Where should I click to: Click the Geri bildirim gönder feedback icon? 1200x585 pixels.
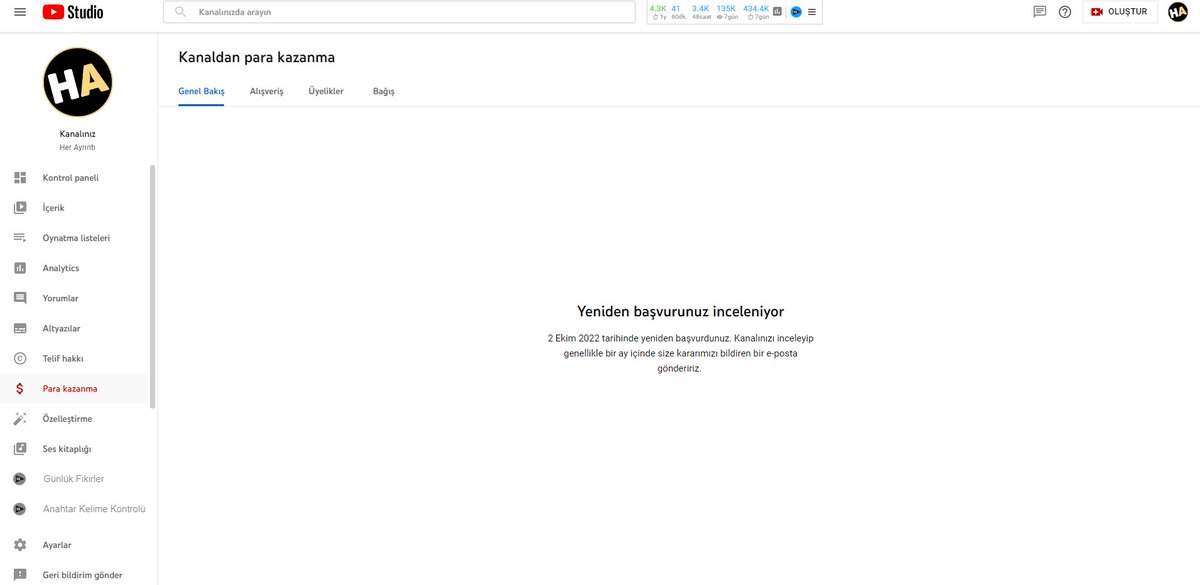pos(20,575)
